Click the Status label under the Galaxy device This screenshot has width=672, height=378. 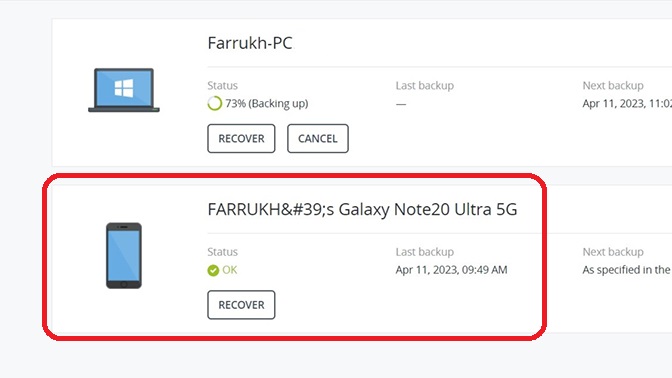click(x=222, y=252)
